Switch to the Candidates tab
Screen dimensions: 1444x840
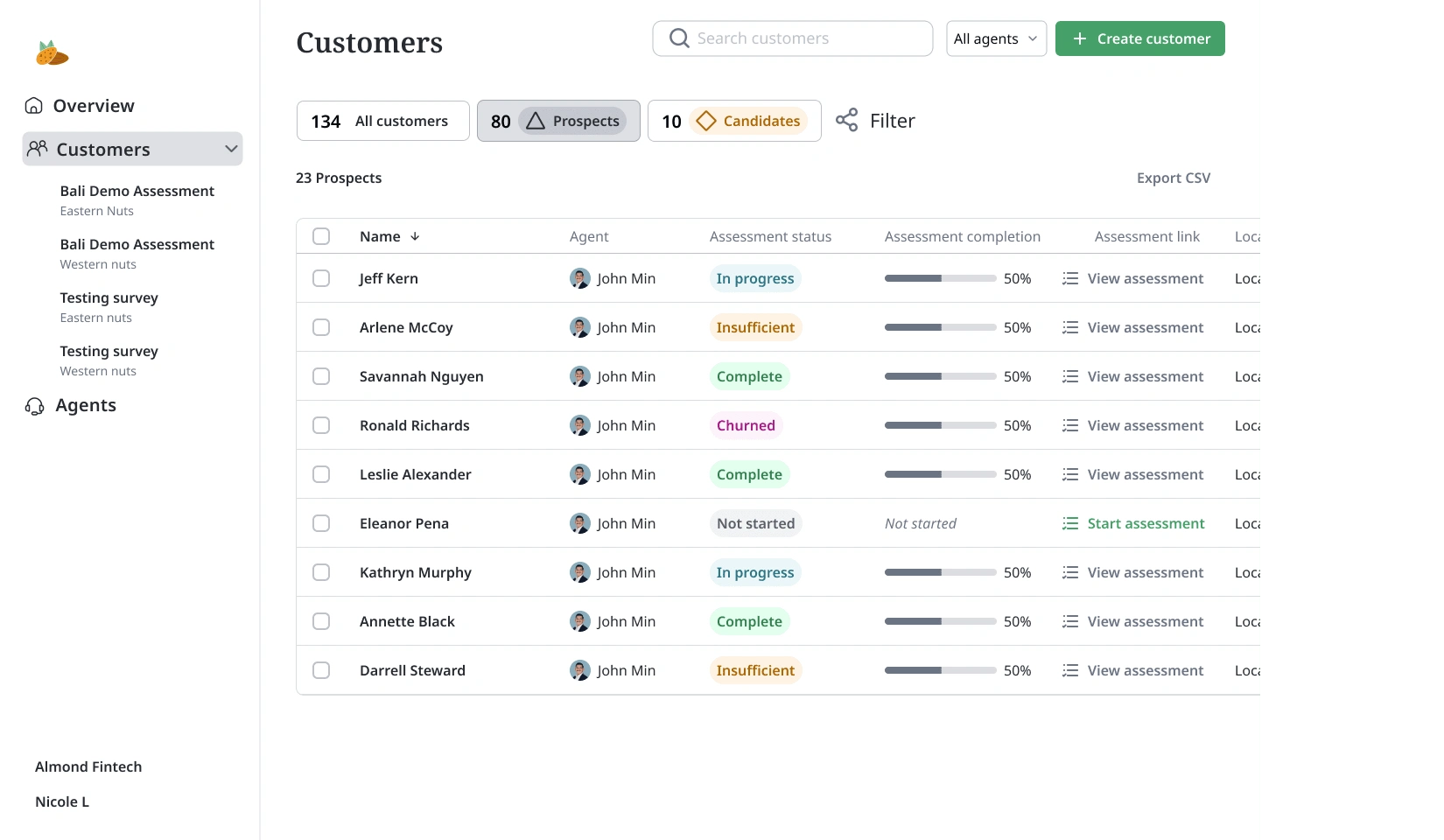(x=734, y=121)
